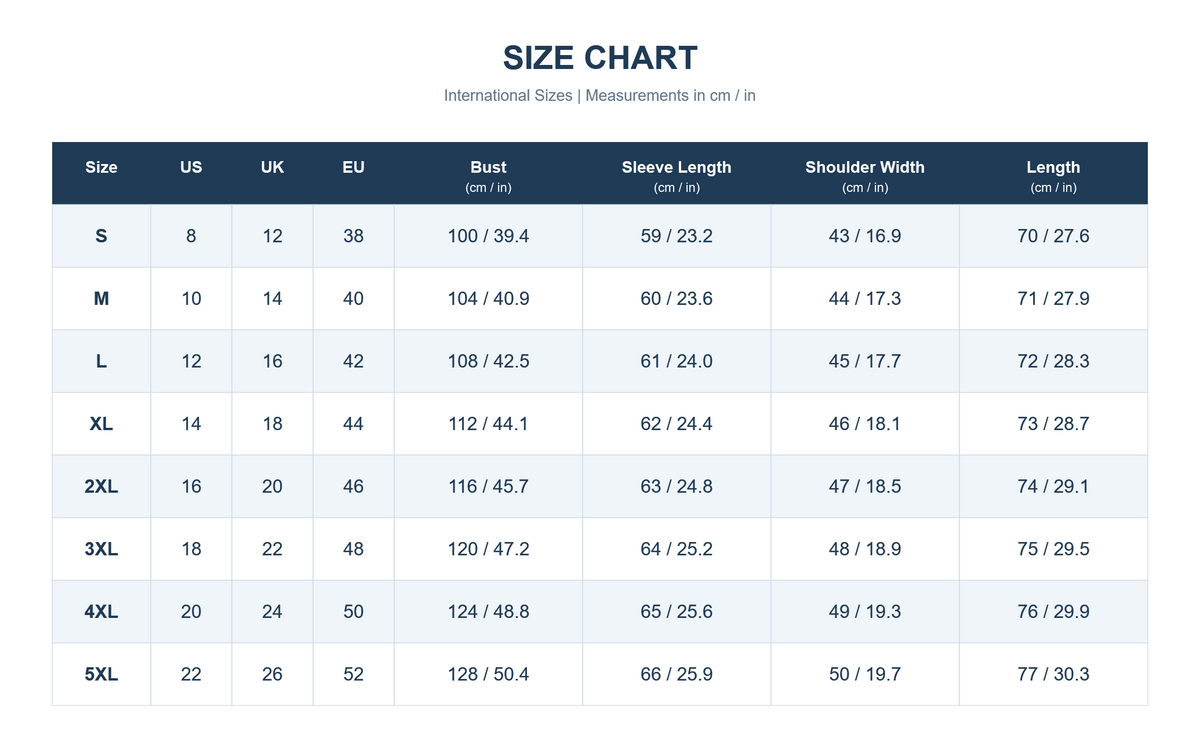Click the Size column header
Screen dimensions: 1200x742
coord(101,174)
